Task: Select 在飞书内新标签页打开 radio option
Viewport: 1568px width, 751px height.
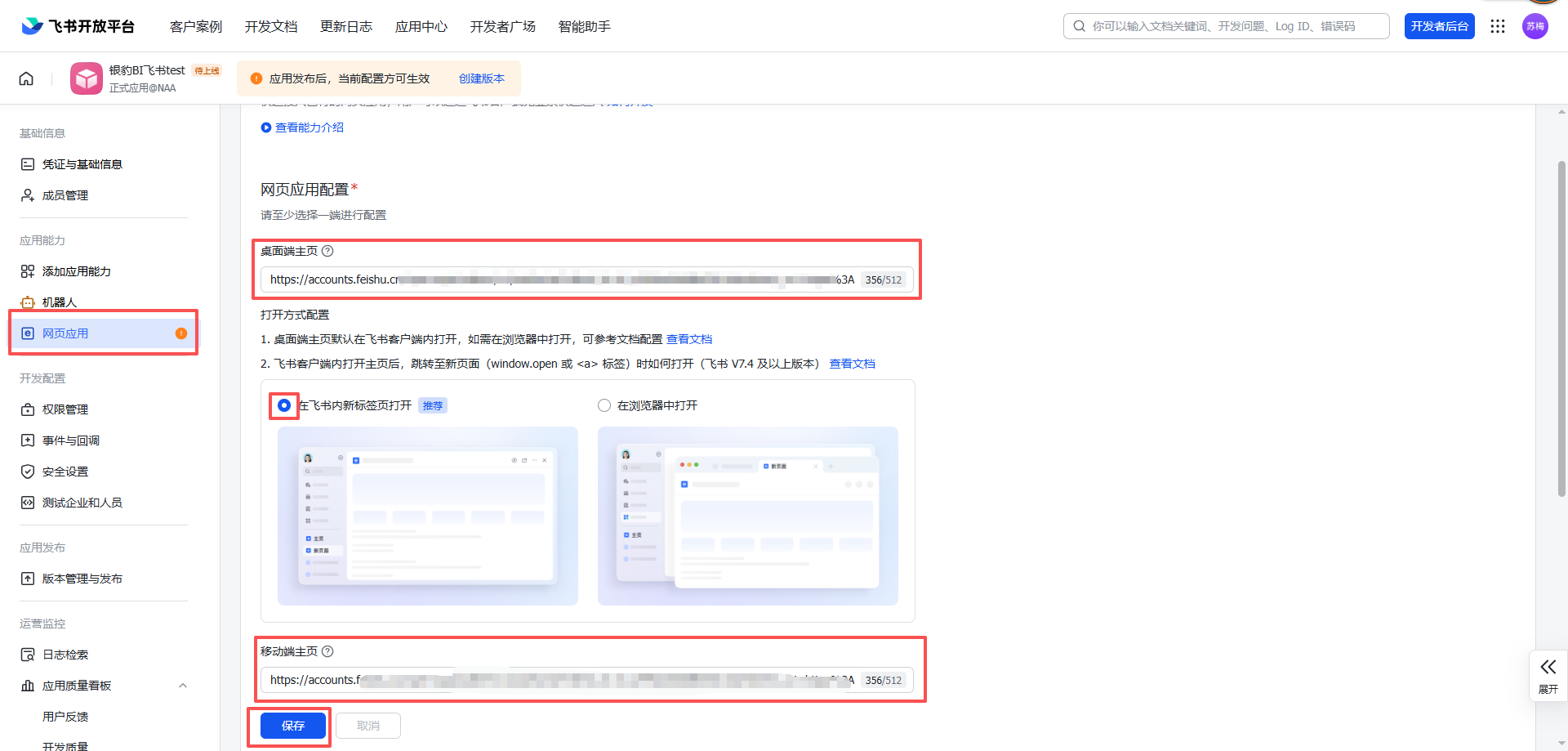Action: click(284, 405)
